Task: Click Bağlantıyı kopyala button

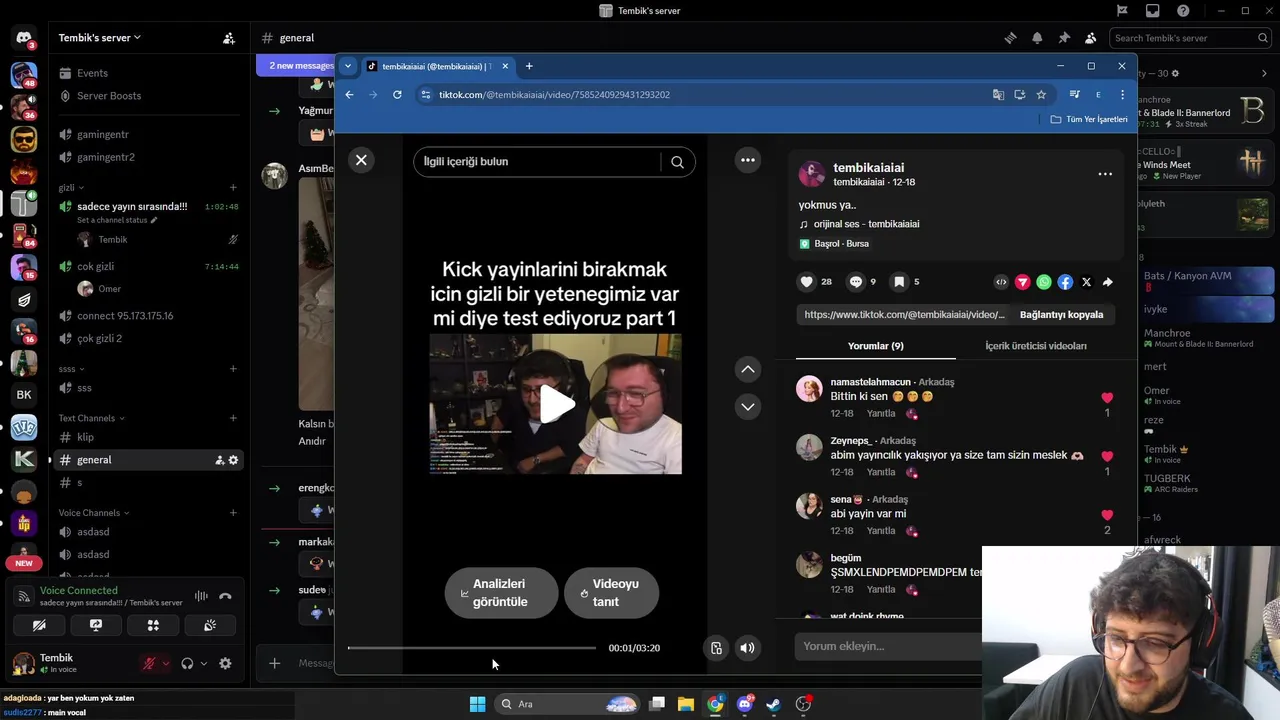Action: click(x=1061, y=314)
